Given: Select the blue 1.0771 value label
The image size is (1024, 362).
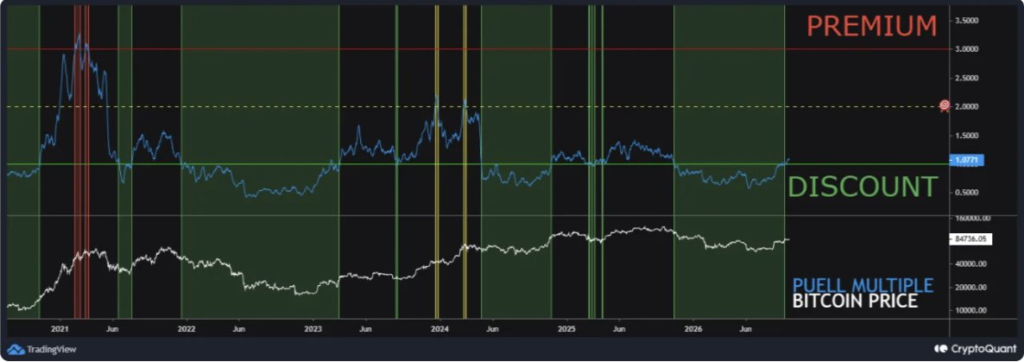Looking at the screenshot, I should (x=968, y=159).
